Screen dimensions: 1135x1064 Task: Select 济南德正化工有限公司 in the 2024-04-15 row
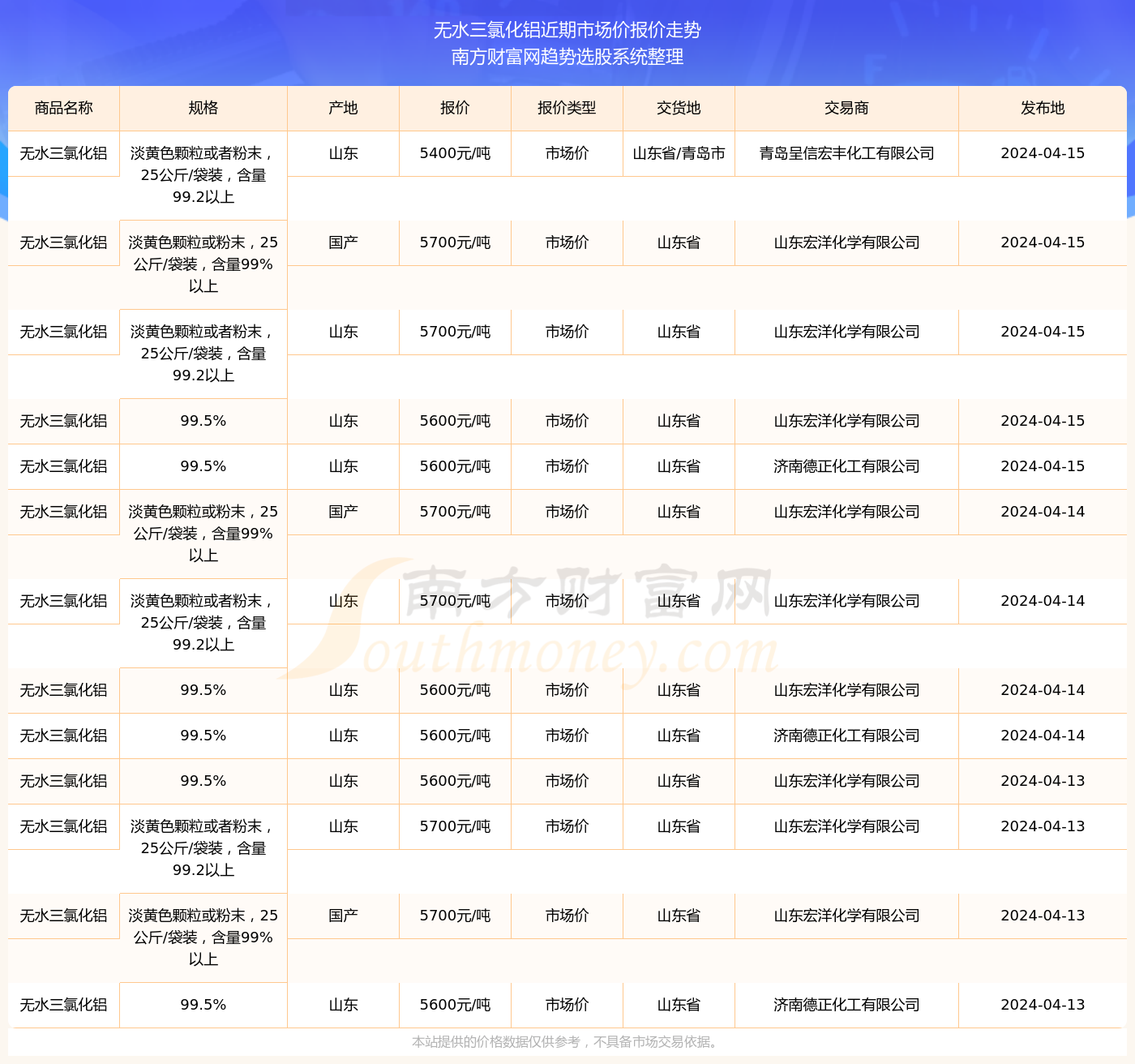click(x=846, y=466)
